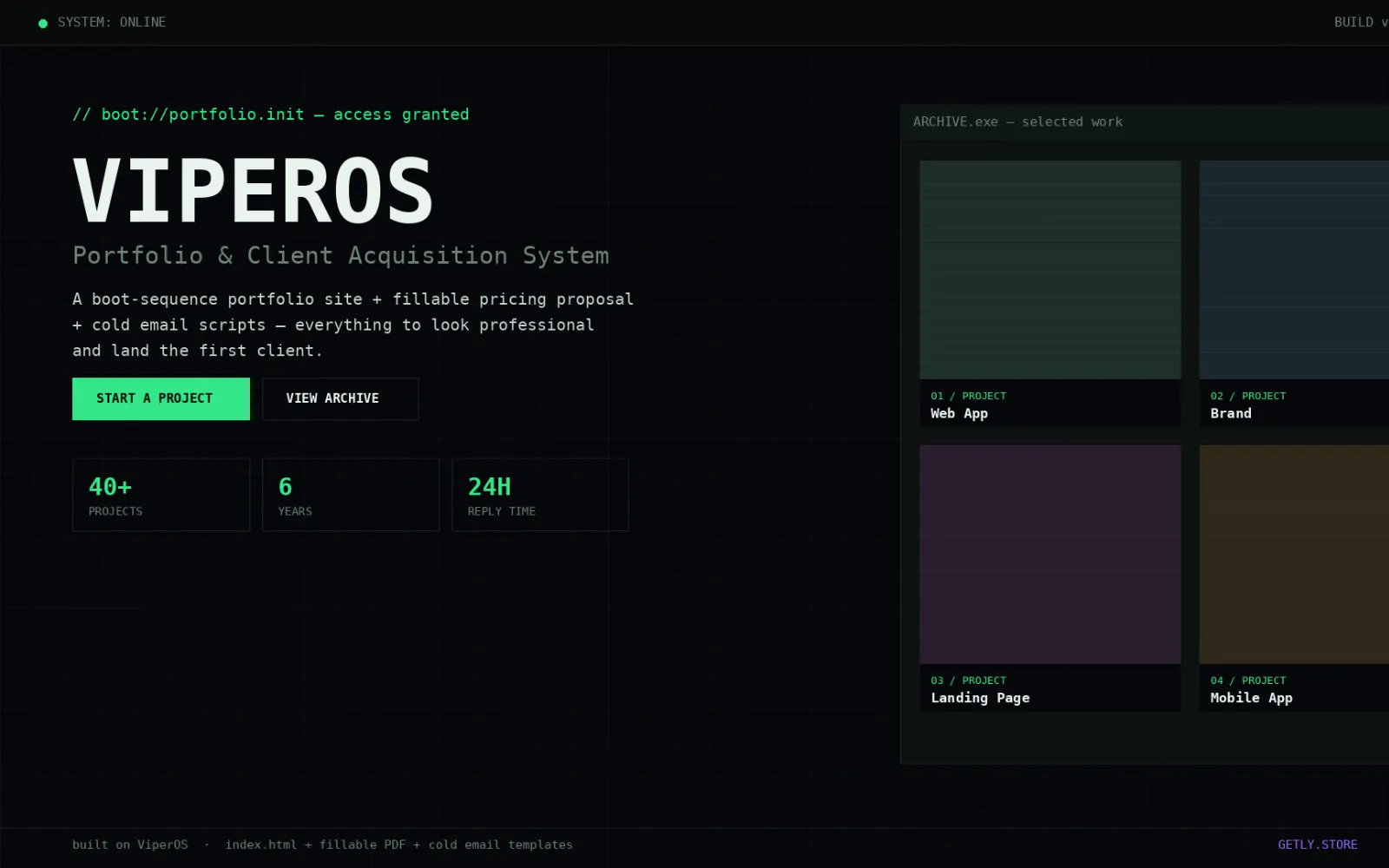This screenshot has height=868, width=1389.
Task: Click the BUILD version label in header
Action: [1361, 23]
